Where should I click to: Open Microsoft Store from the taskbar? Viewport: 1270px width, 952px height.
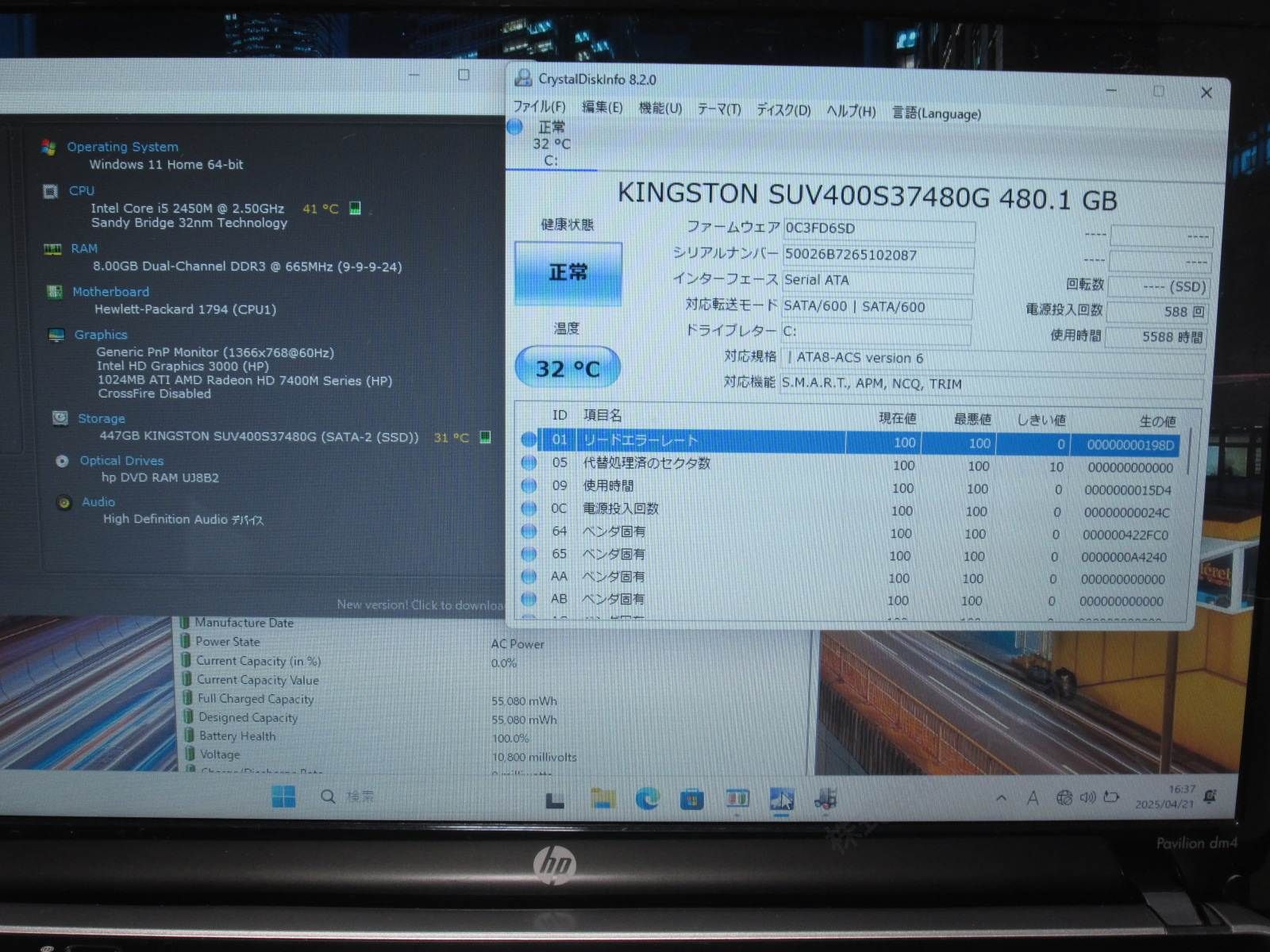point(691,799)
